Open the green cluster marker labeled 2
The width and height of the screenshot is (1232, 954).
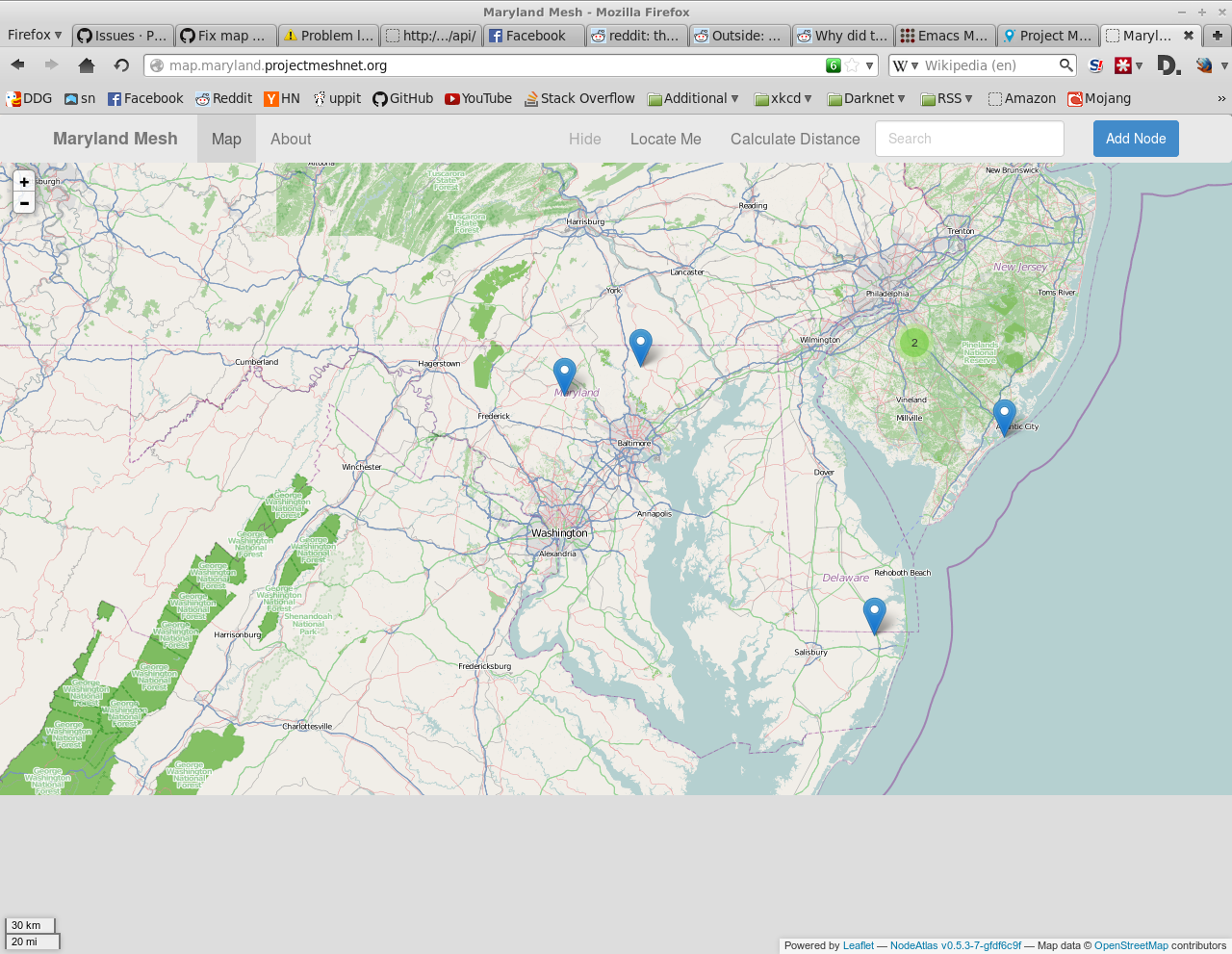click(x=914, y=343)
